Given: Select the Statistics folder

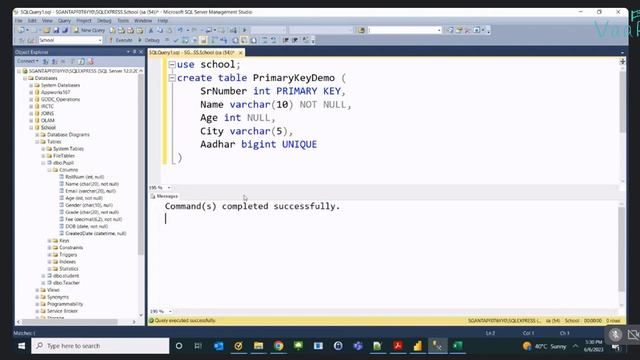Looking at the screenshot, I should coord(69,269).
